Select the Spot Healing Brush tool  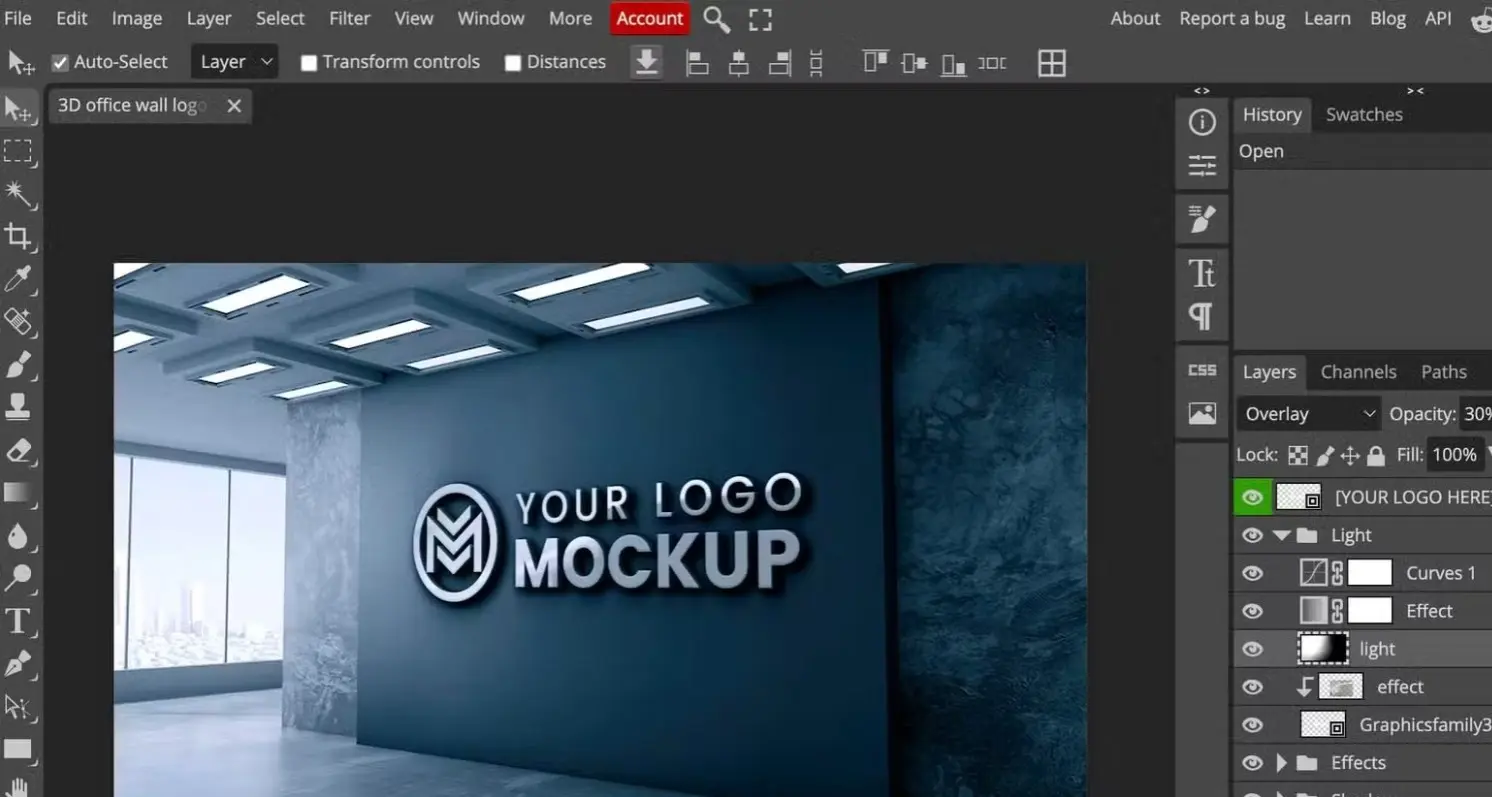[x=18, y=322]
